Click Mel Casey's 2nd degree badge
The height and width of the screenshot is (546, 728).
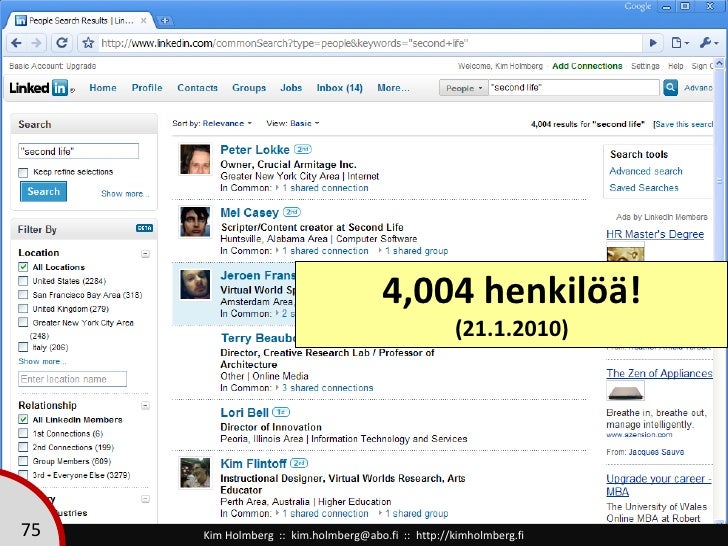point(292,212)
